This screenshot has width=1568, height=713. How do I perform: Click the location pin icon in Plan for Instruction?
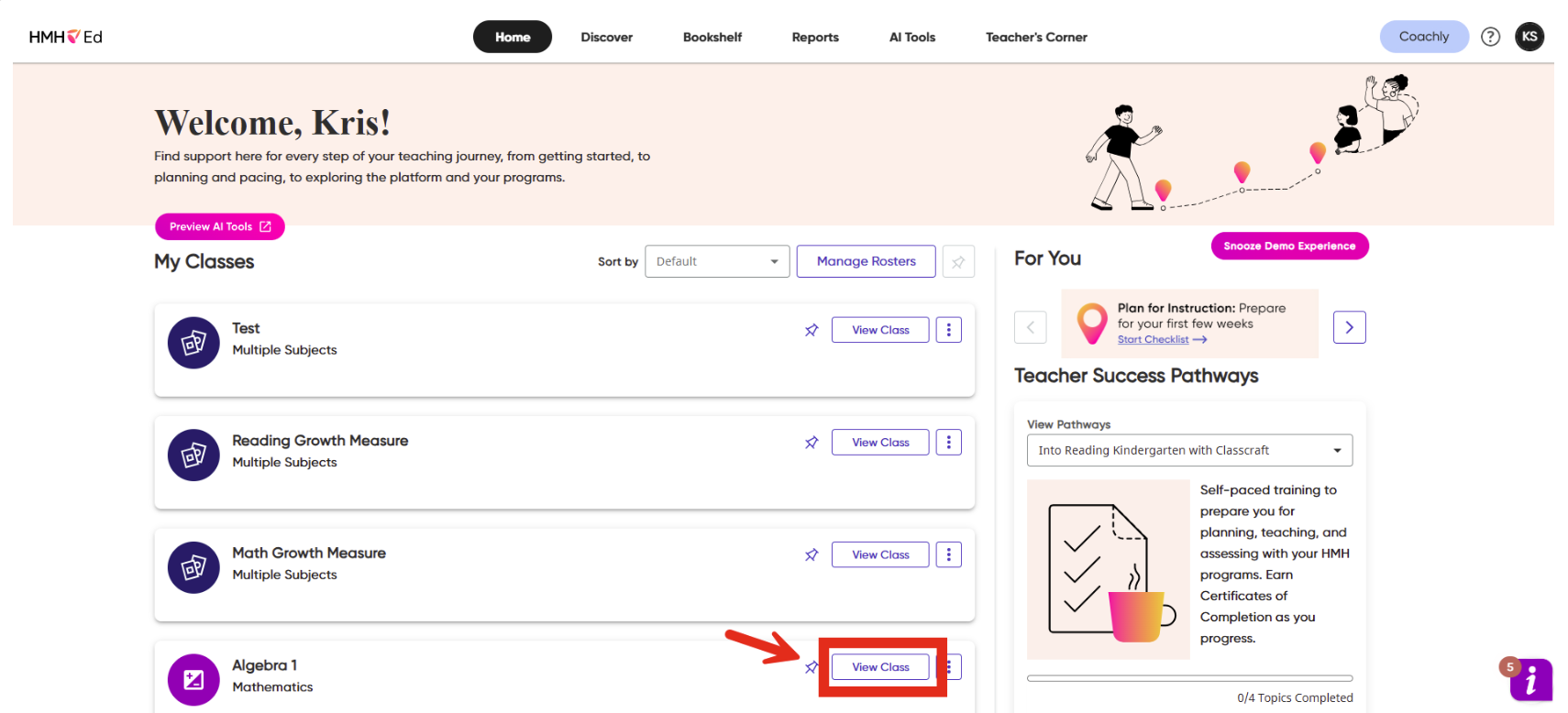(1092, 324)
